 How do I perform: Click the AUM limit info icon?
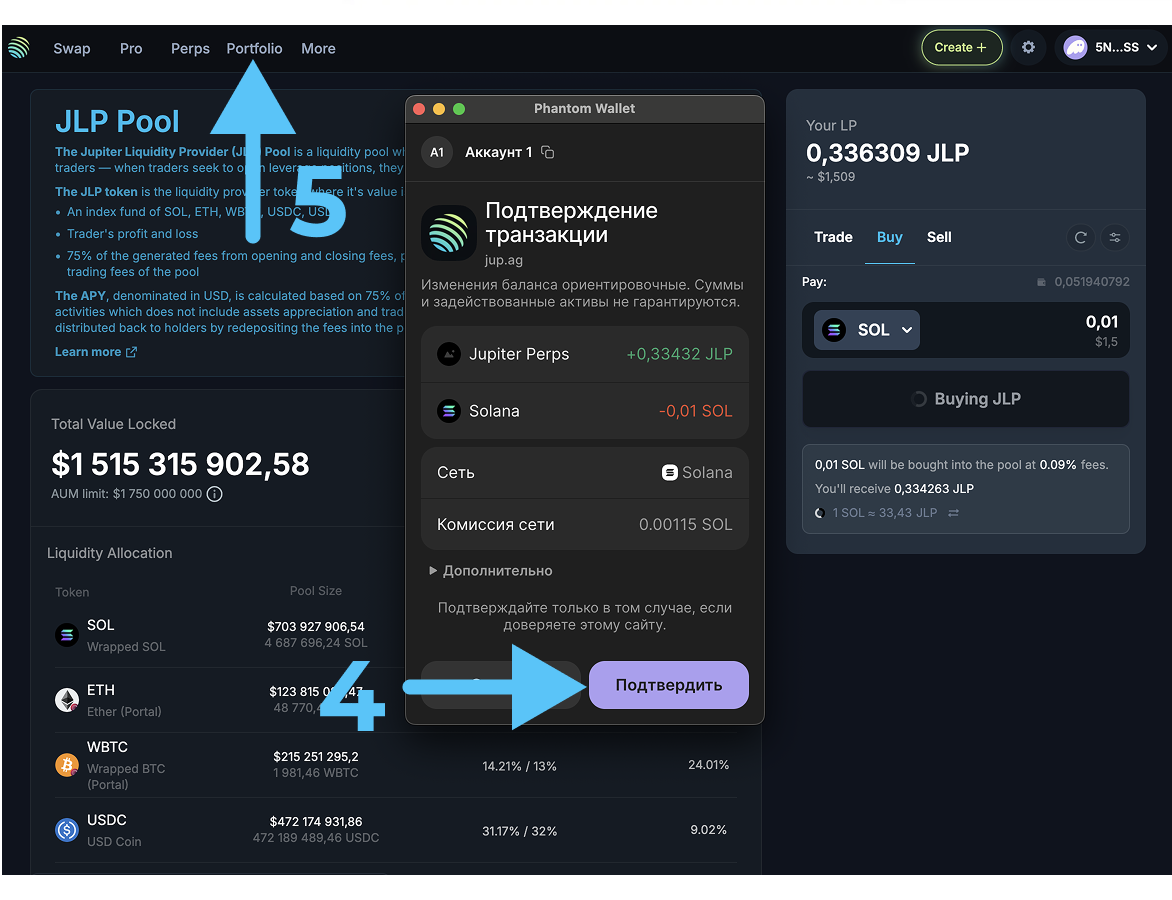(x=215, y=494)
